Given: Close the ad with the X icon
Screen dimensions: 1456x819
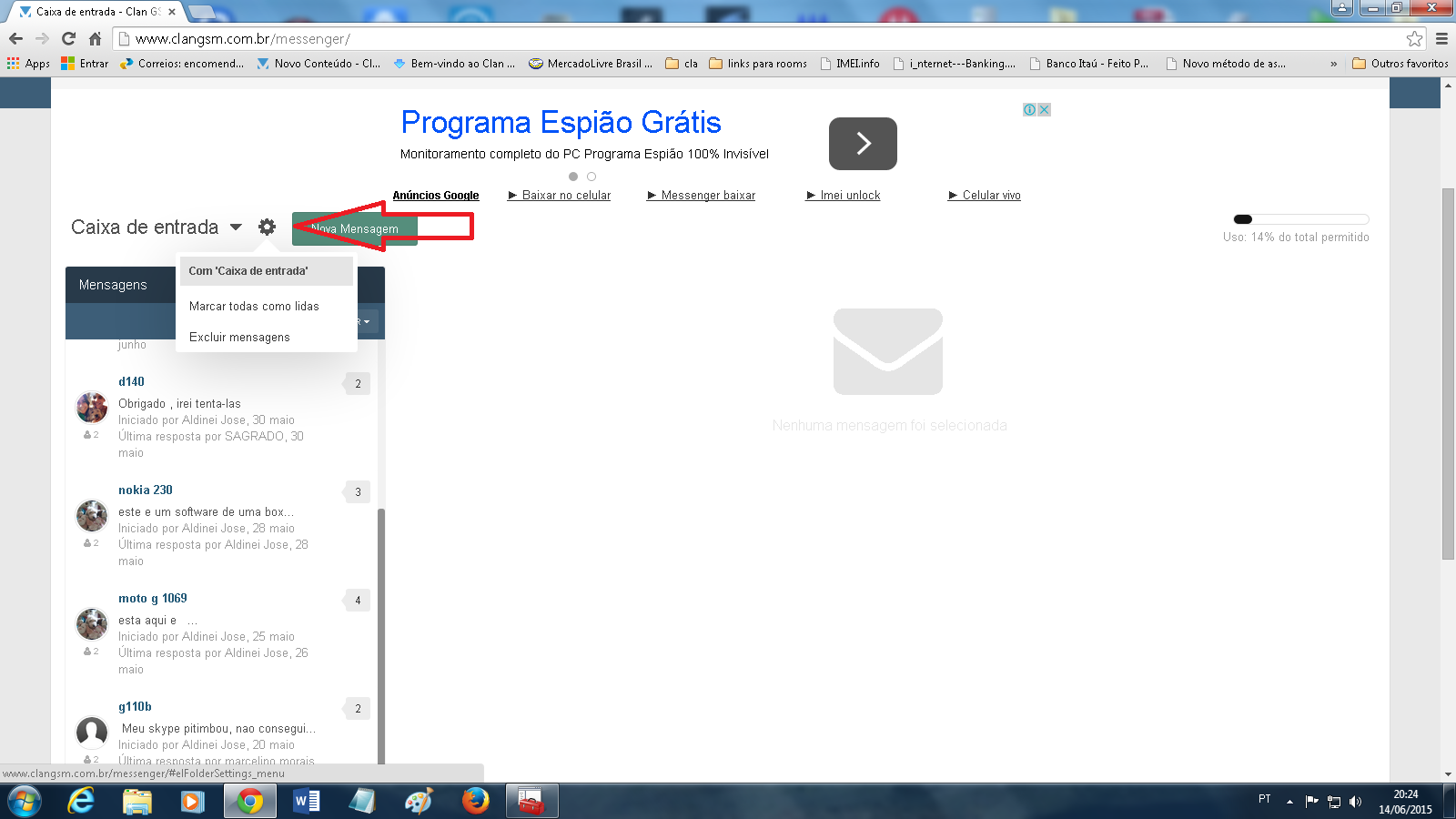Looking at the screenshot, I should [1044, 109].
